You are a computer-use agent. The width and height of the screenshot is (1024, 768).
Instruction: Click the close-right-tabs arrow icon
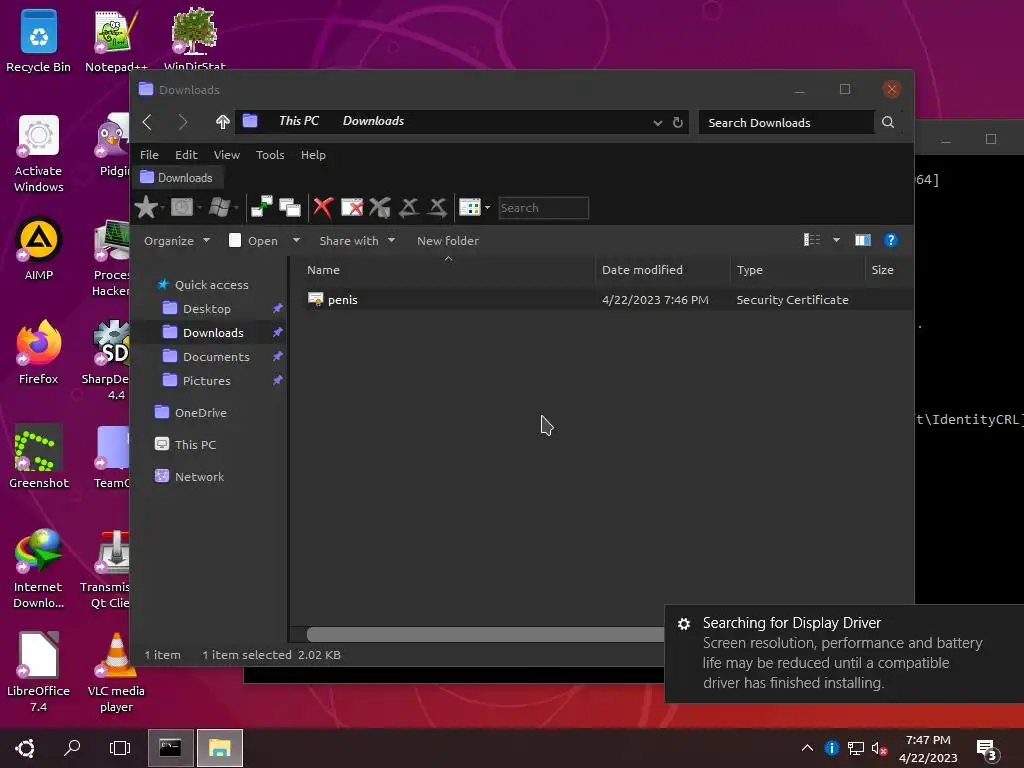coord(437,208)
